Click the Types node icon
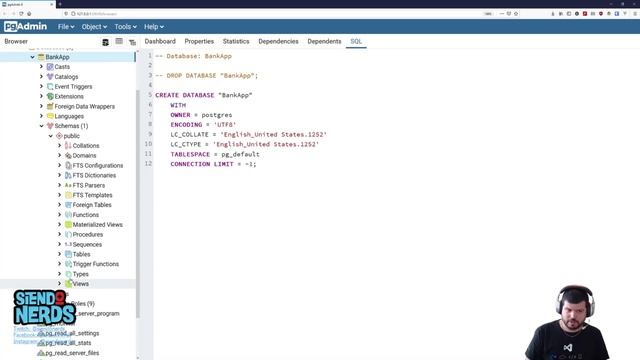Viewport: 640px width, 360px height. coord(68,274)
